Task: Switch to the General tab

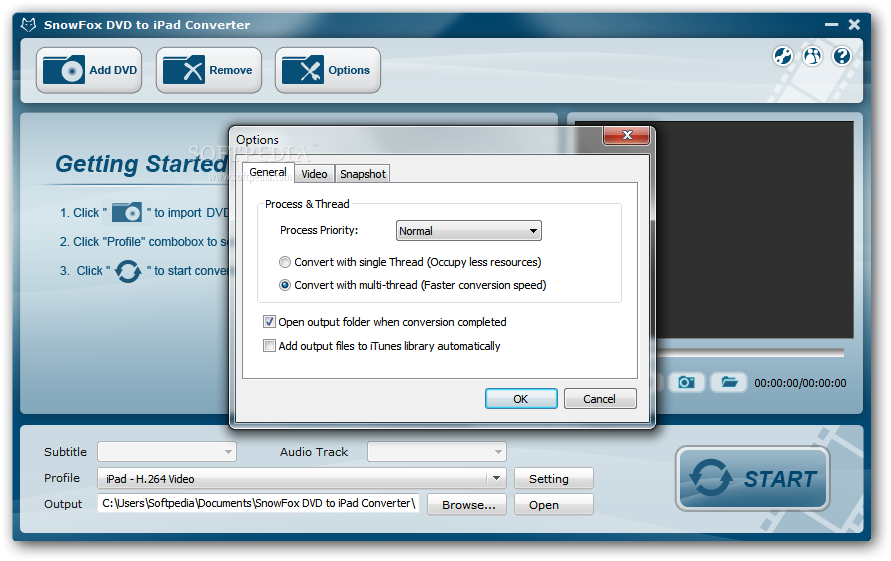Action: coord(268,172)
